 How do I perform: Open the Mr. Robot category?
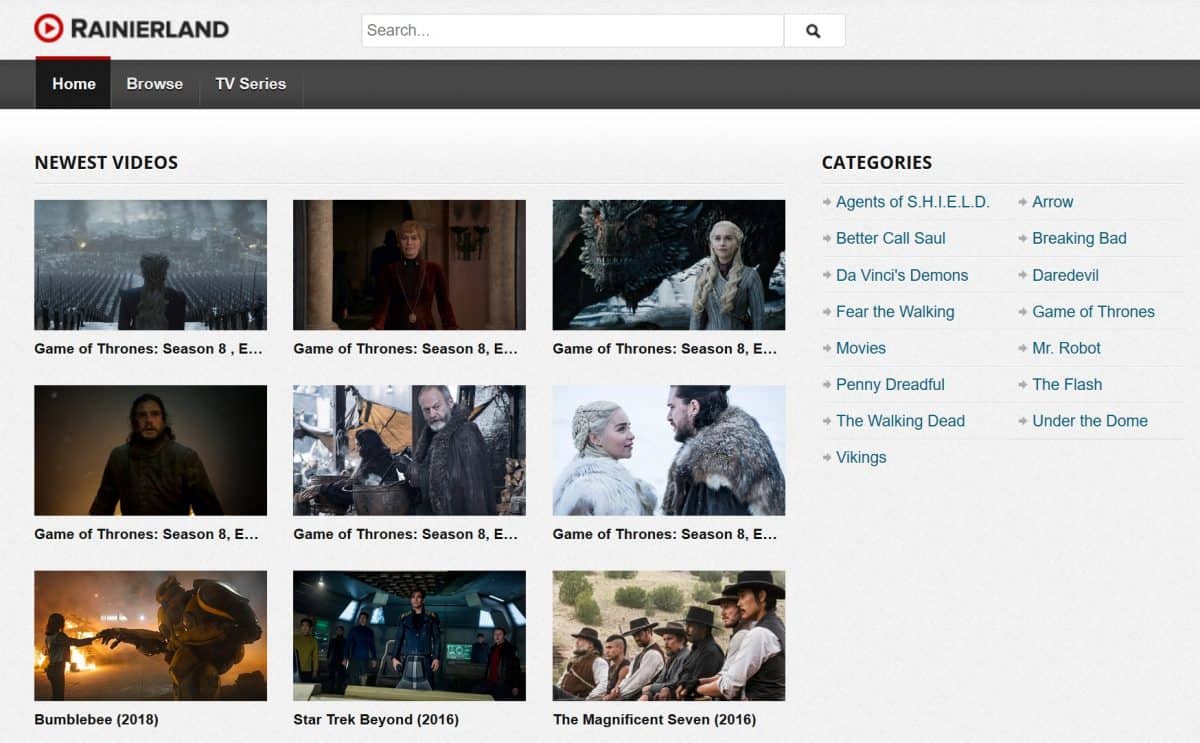tap(1066, 348)
